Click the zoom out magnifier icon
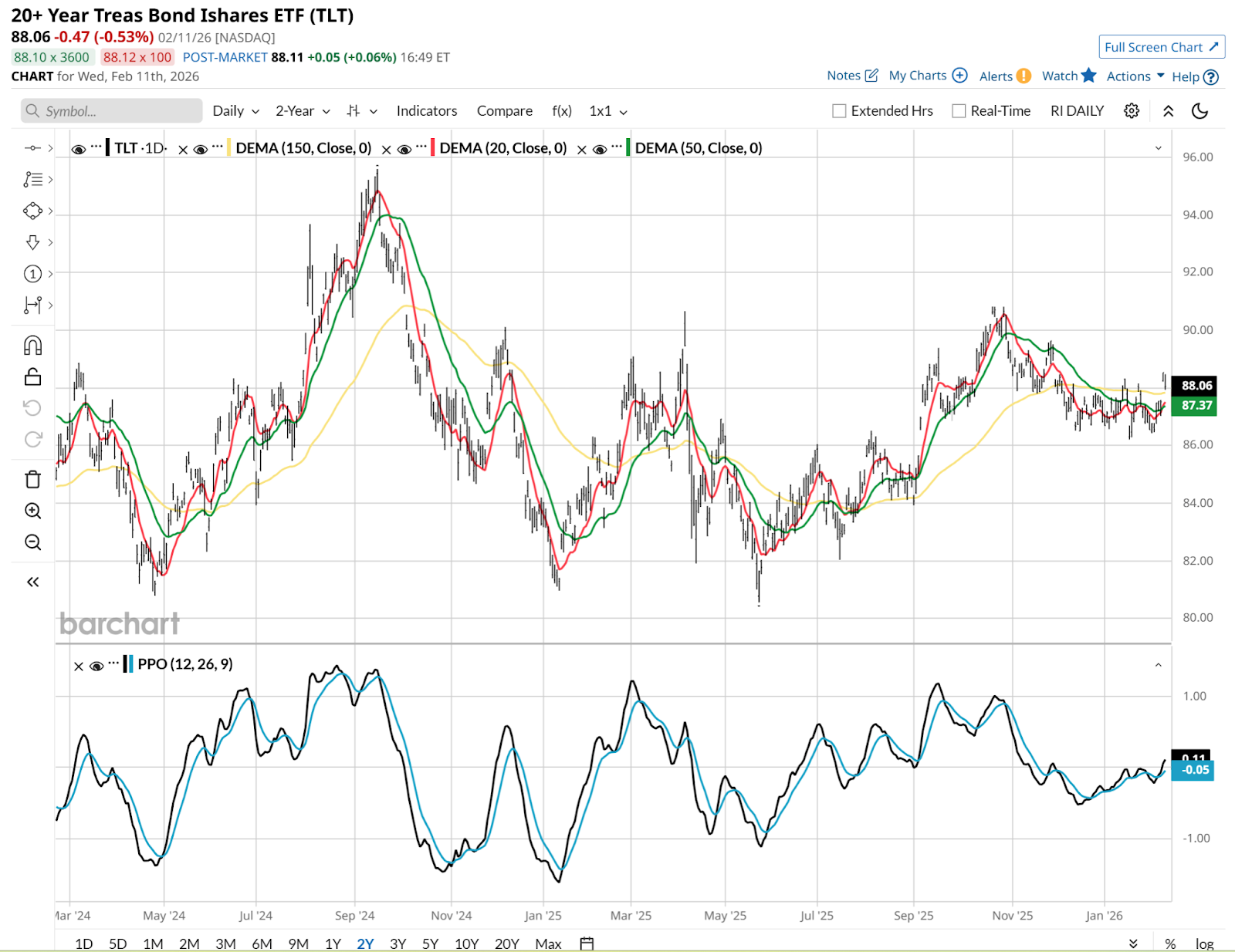The image size is (1235, 952). pyautogui.click(x=32, y=542)
